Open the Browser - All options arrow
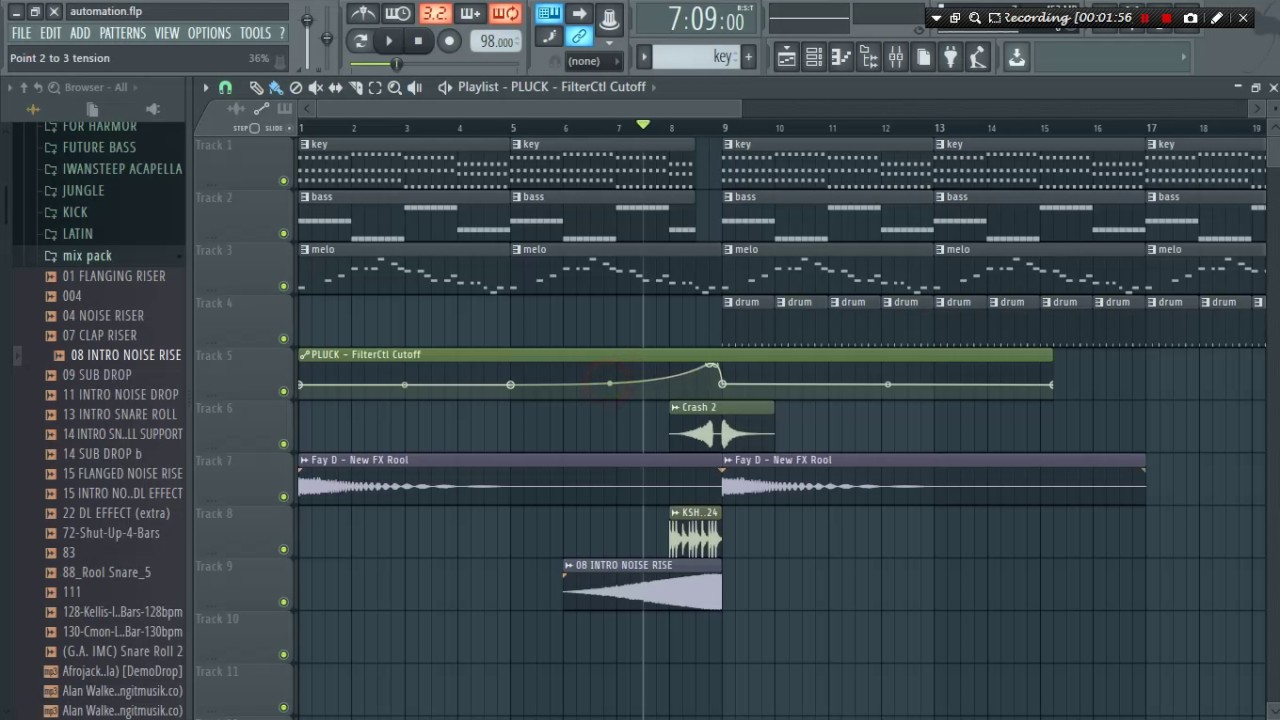The width and height of the screenshot is (1280, 720). [x=11, y=88]
